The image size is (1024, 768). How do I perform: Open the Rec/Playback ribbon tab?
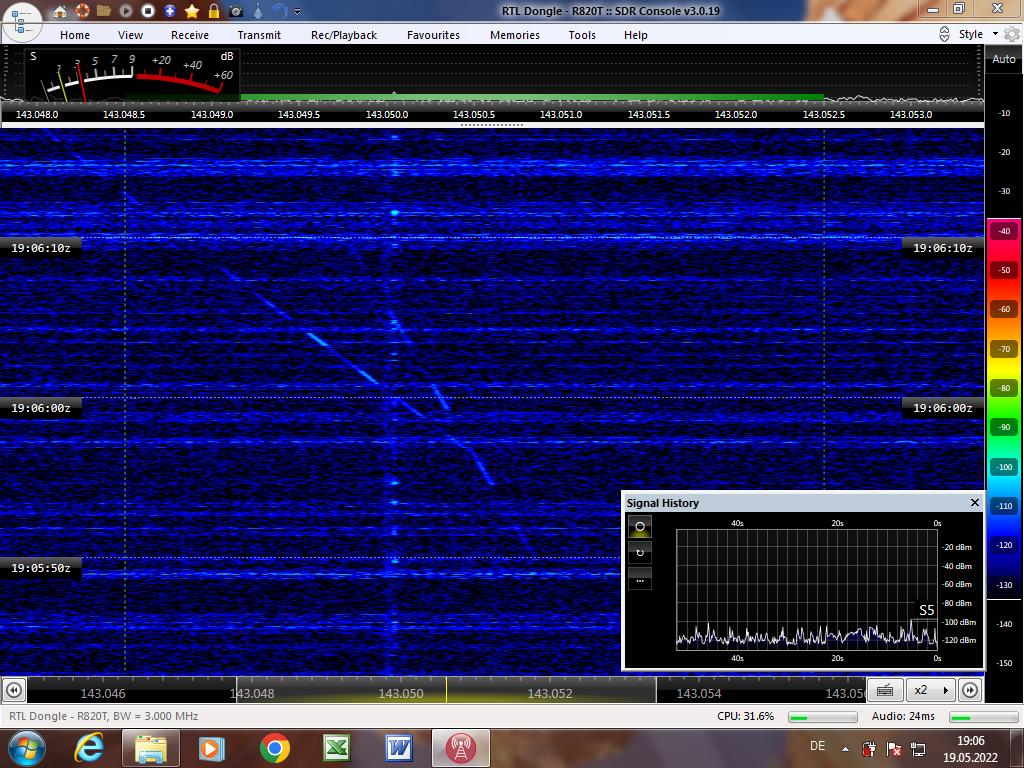pyautogui.click(x=344, y=35)
